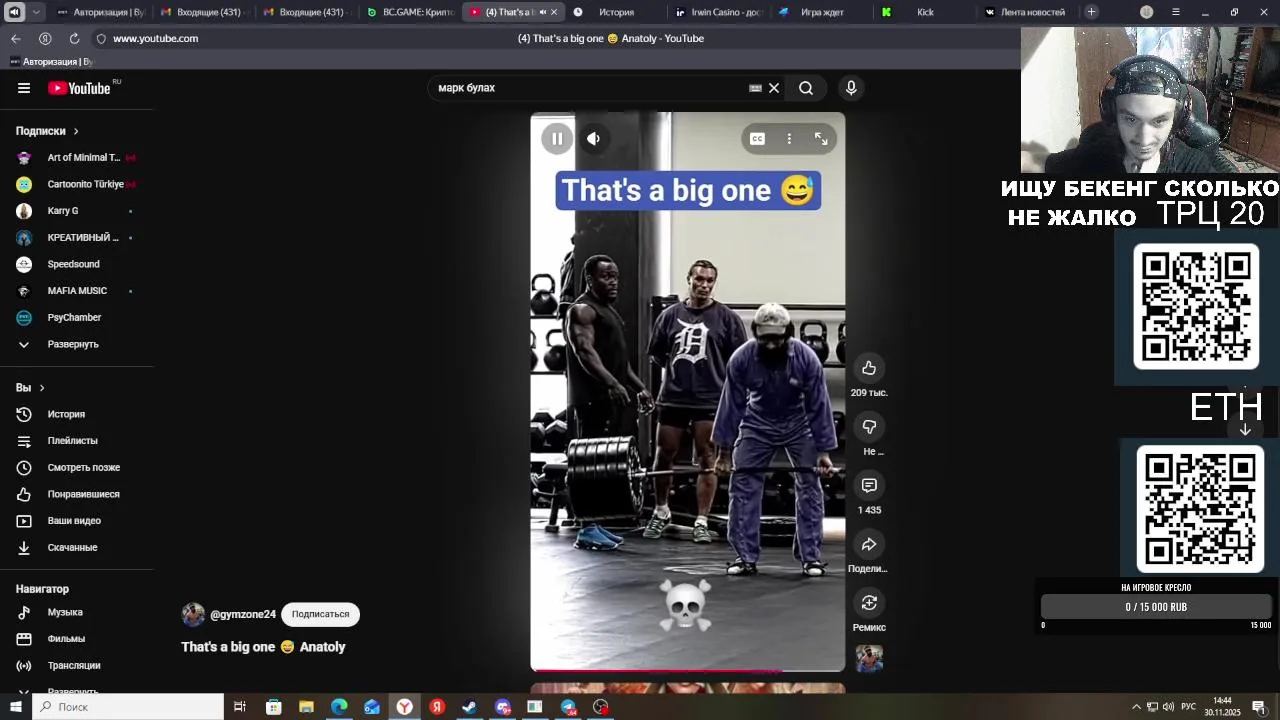Open the Авторизация bookmark
This screenshot has width=1280, height=720.
(51, 62)
